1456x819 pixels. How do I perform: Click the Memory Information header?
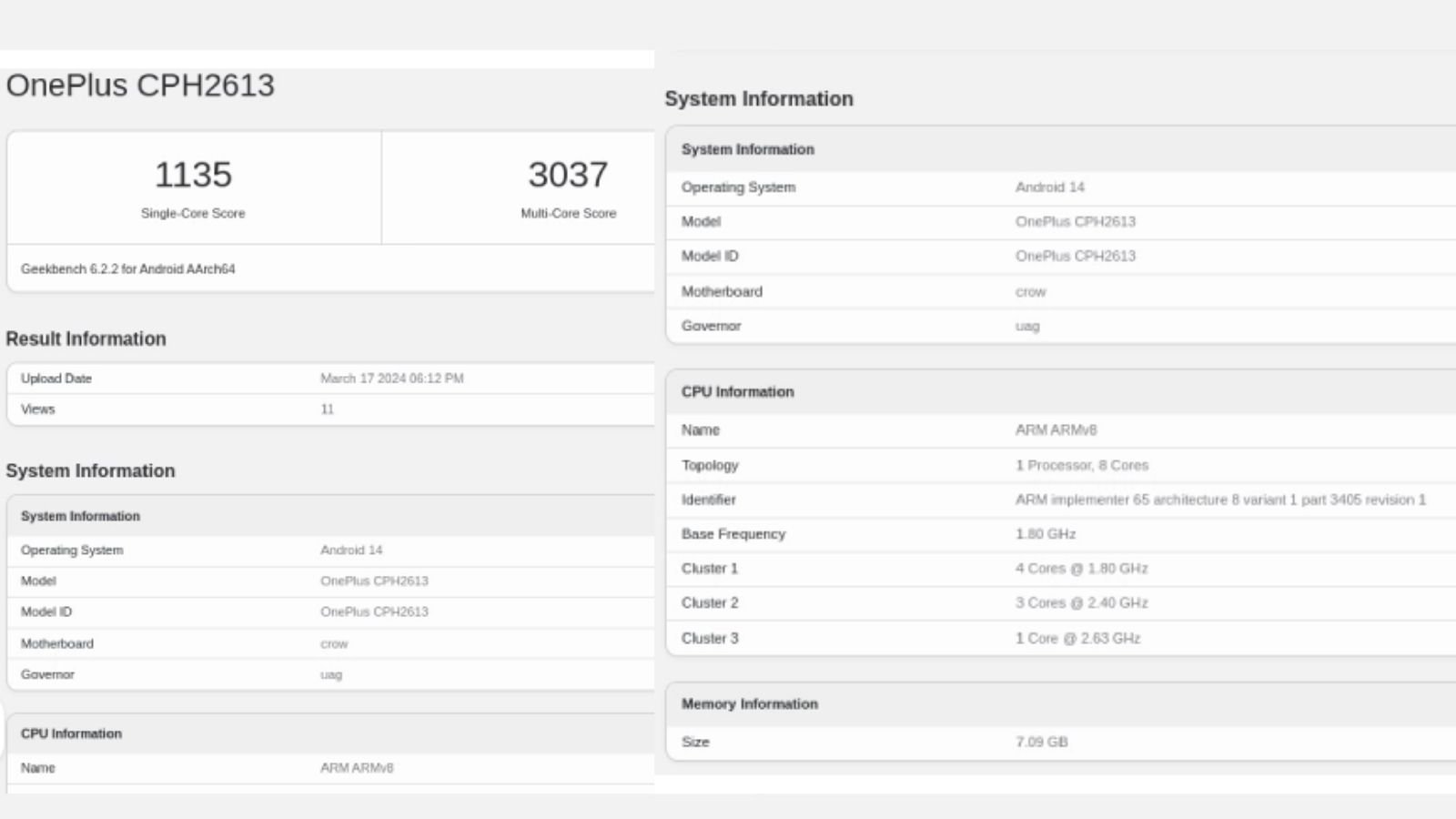(750, 704)
